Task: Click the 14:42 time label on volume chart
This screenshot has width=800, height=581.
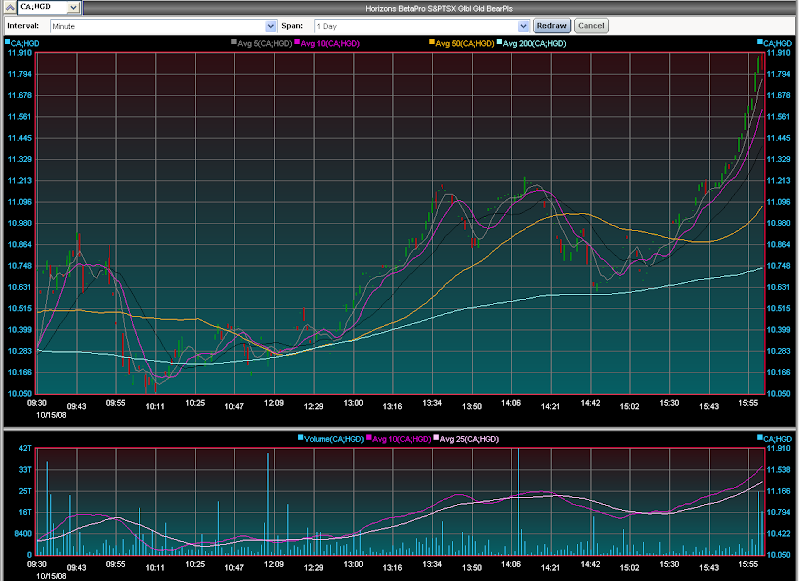Action: pos(590,564)
